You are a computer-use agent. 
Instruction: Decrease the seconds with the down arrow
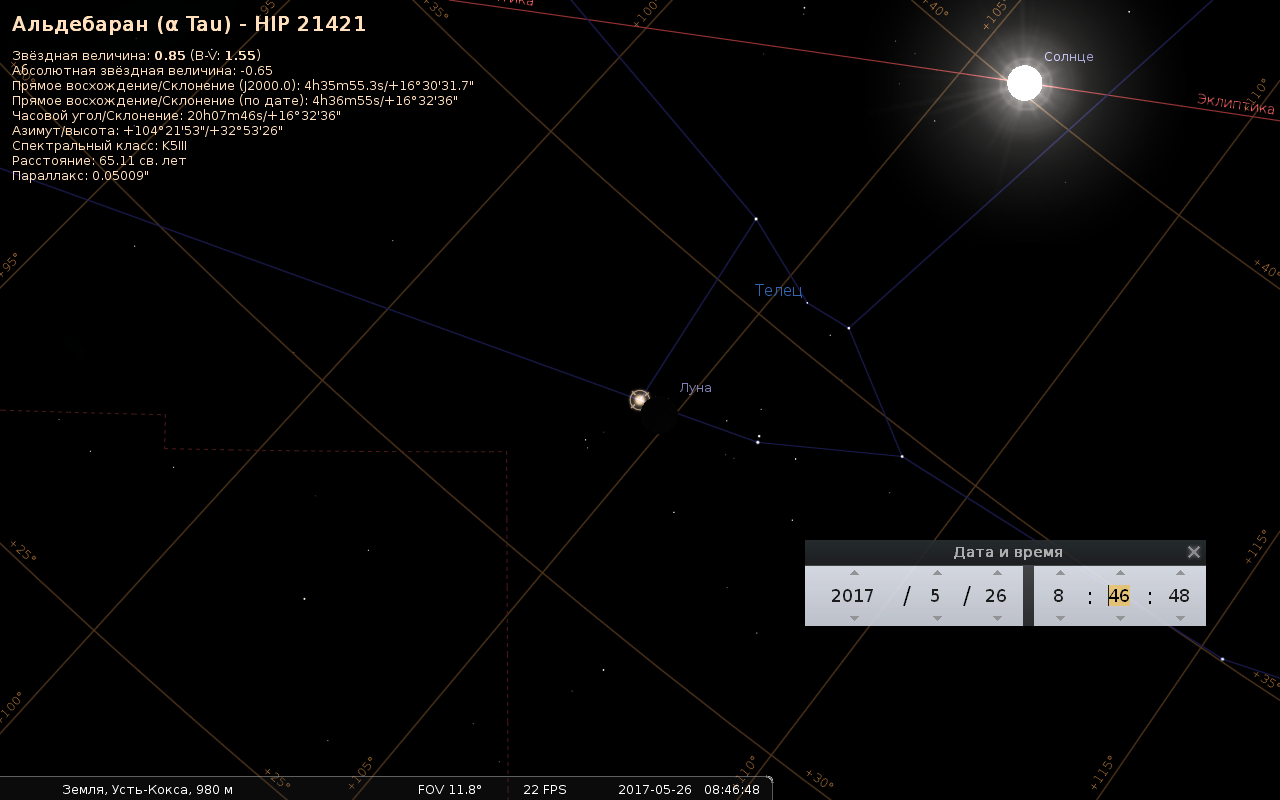[x=1180, y=618]
